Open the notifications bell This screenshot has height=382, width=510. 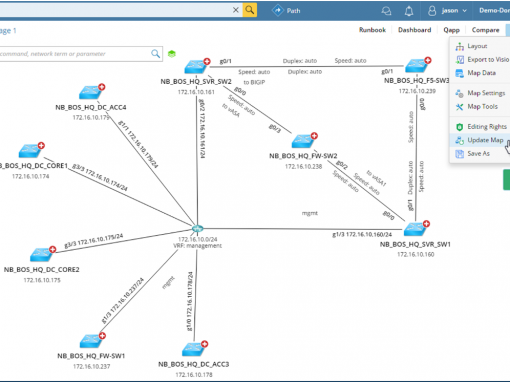pos(409,11)
